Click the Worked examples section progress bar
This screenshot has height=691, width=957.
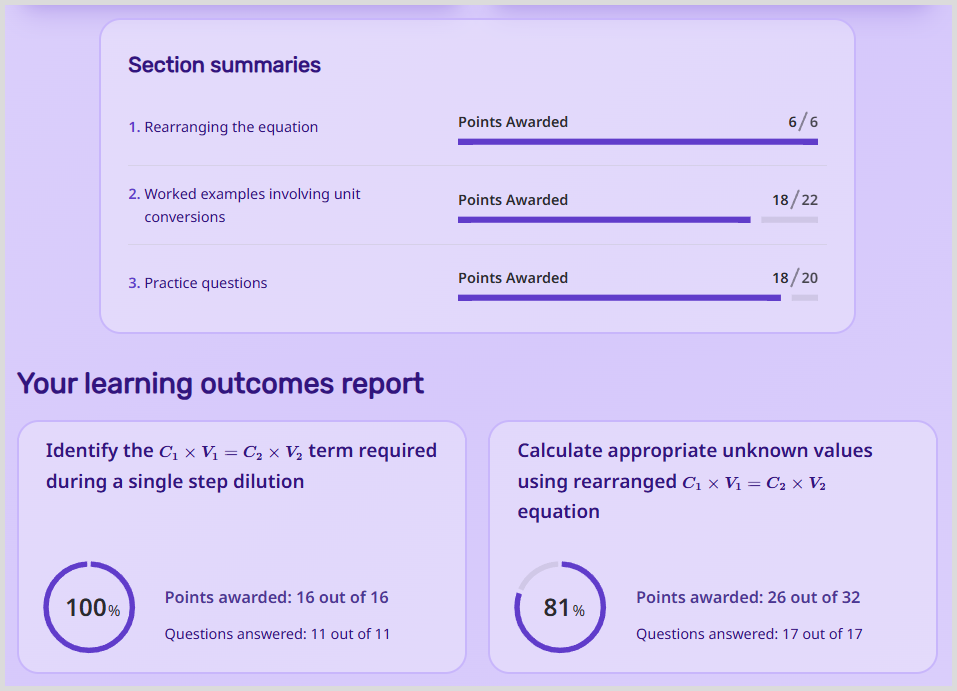(637, 220)
